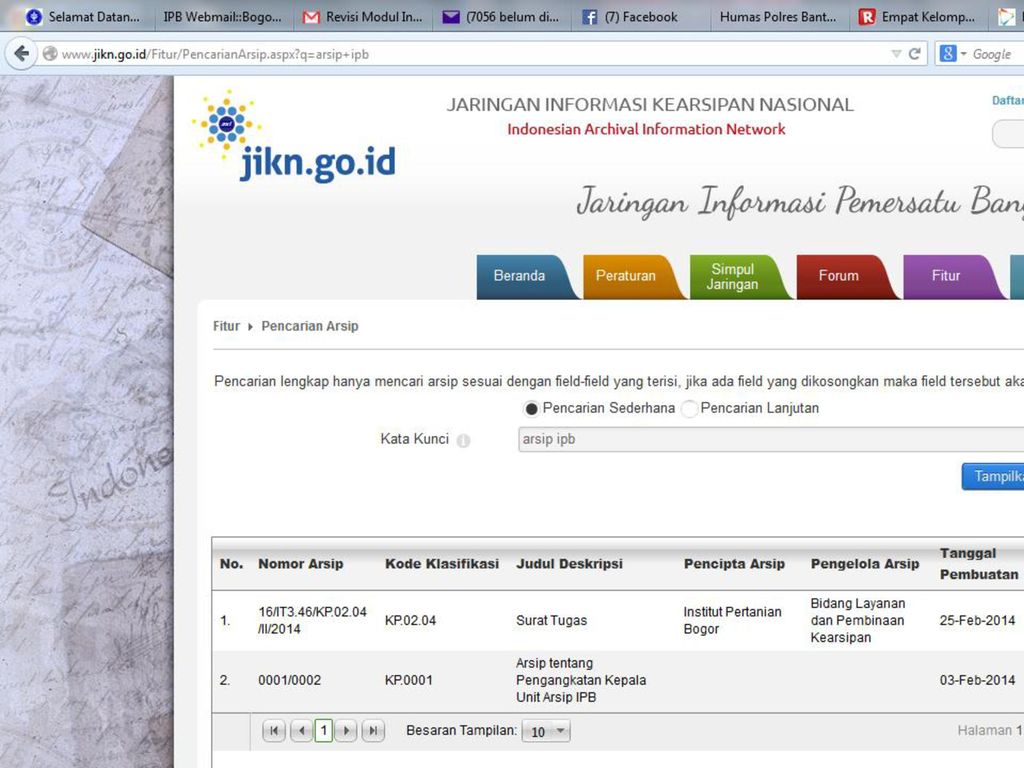Image resolution: width=1024 pixels, height=768 pixels.
Task: Open the Besaran Tampilan page size dropdown
Action: click(546, 731)
